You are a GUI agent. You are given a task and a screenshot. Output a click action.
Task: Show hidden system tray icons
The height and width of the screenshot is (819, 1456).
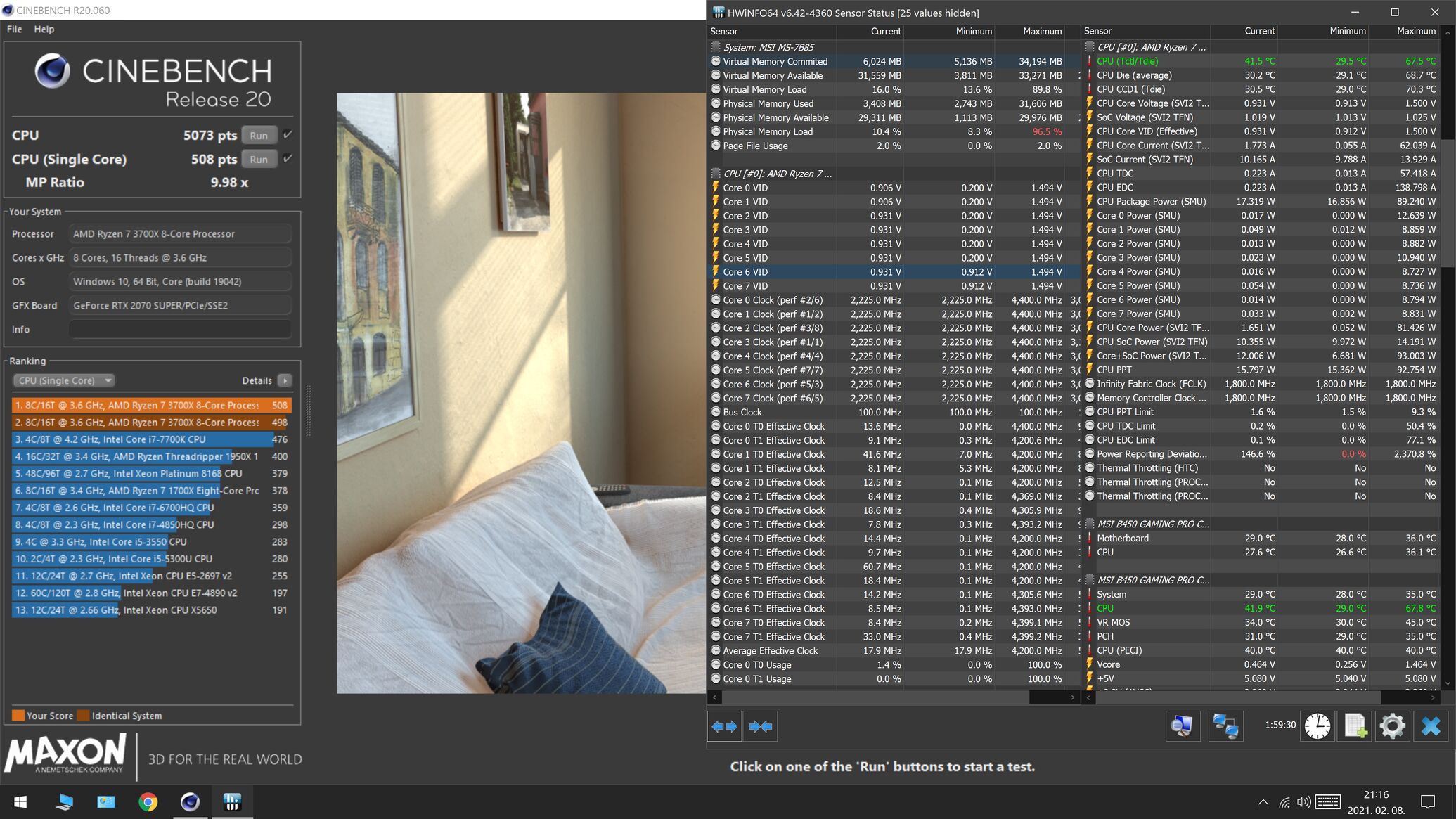tap(1263, 802)
